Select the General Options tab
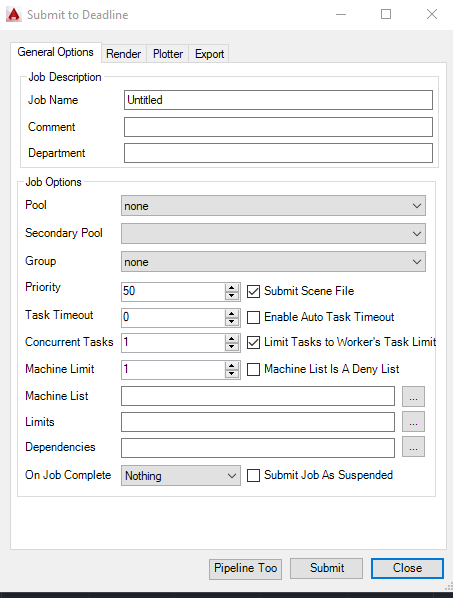 pyautogui.click(x=56, y=52)
